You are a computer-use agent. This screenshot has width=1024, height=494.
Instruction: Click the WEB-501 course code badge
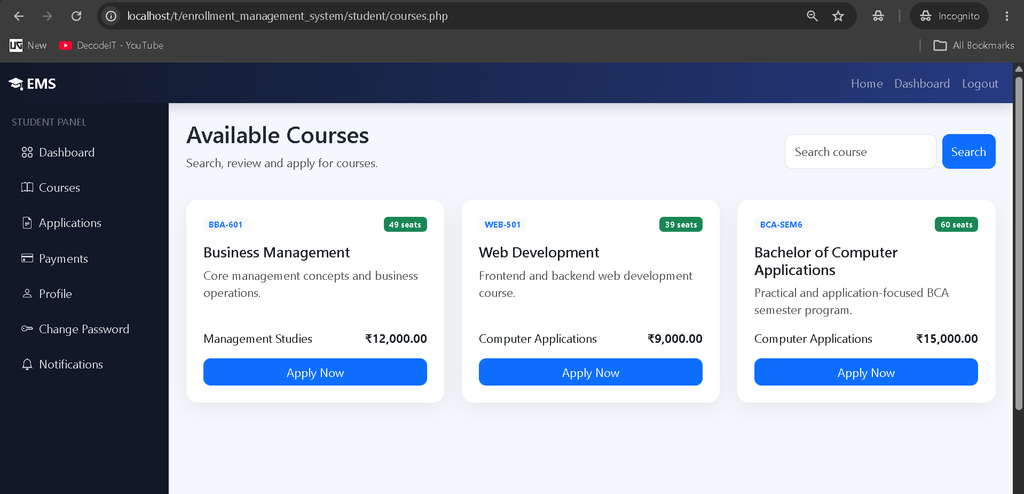point(502,225)
